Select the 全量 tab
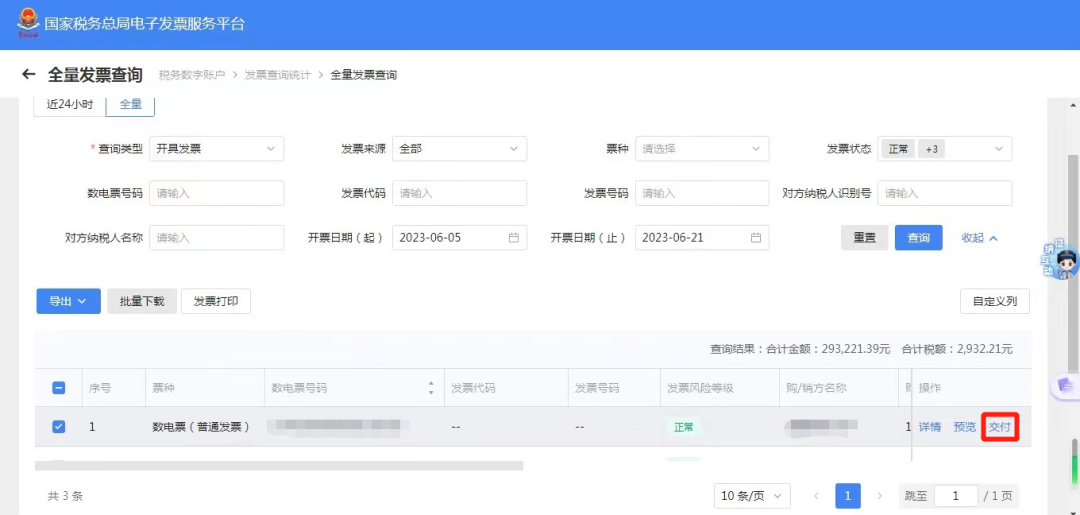This screenshot has height=515, width=1080. tap(130, 104)
